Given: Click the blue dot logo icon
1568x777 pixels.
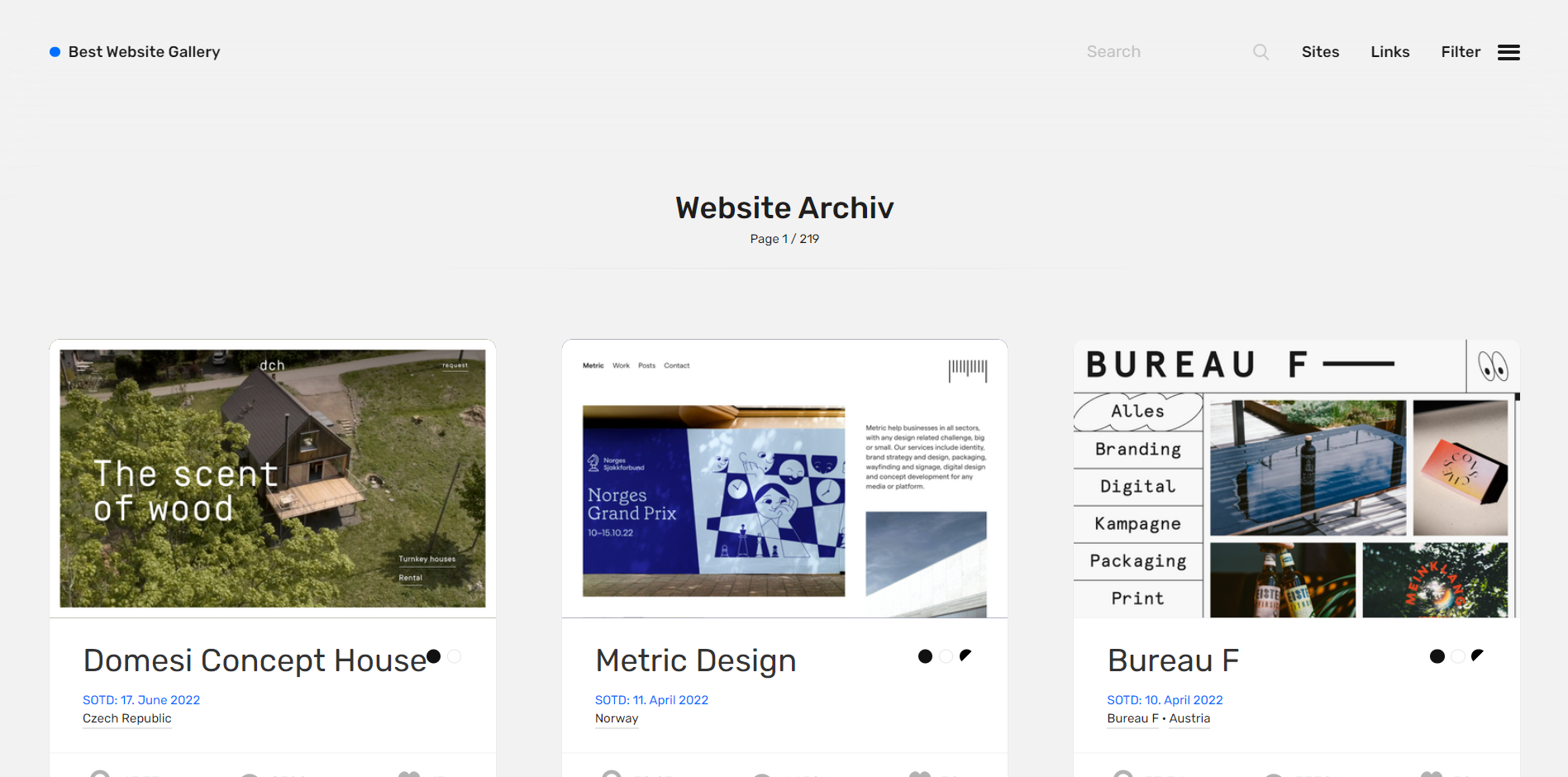Looking at the screenshot, I should tap(55, 52).
